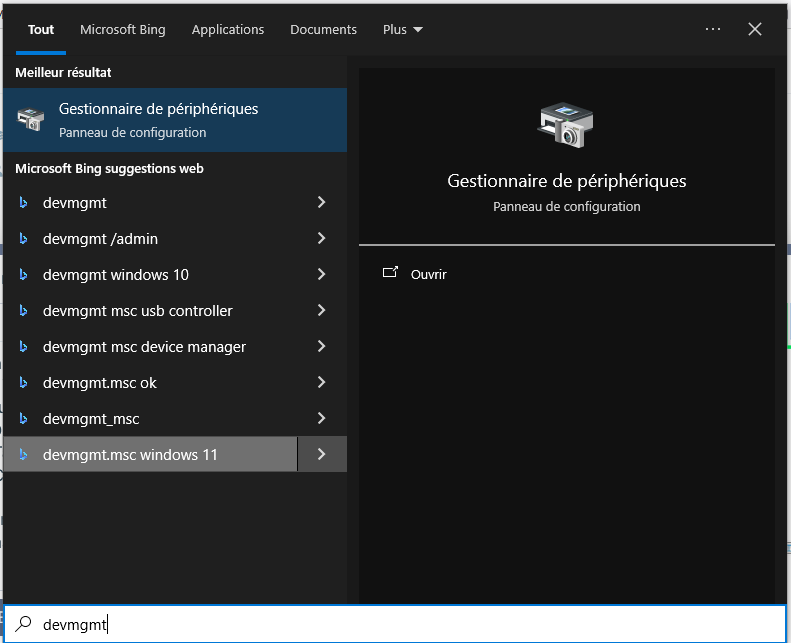Open the devmgmt msc device manager suggestion
The image size is (791, 643).
[x=144, y=347]
